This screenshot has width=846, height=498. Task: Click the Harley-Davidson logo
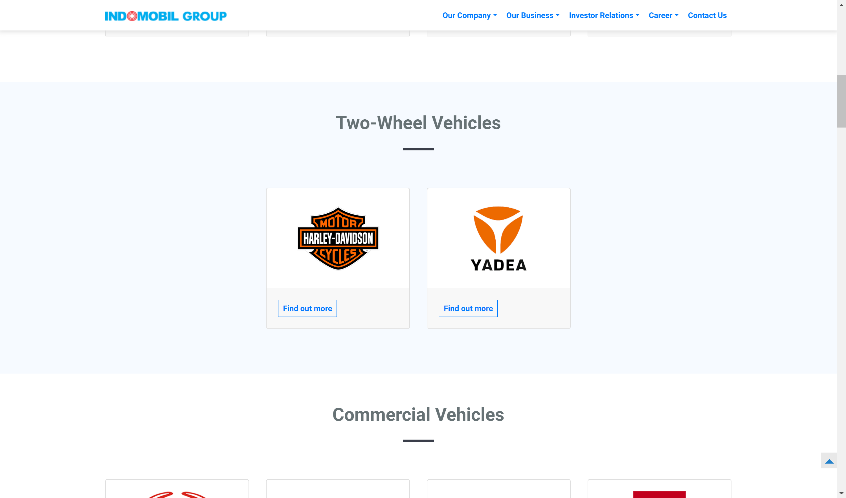[x=338, y=238]
